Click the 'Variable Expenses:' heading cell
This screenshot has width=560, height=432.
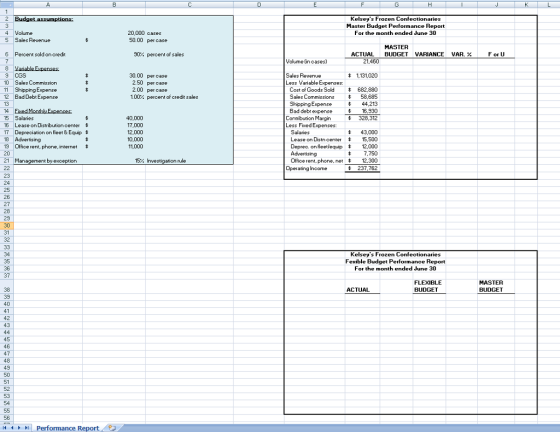[37, 68]
